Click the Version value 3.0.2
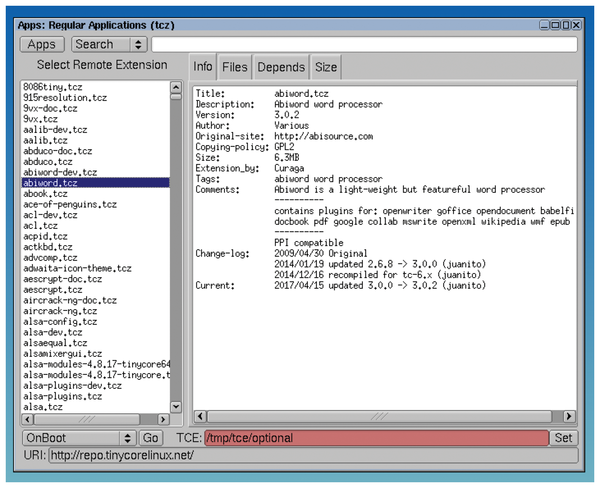This screenshot has height=488, width=600. coord(287,115)
